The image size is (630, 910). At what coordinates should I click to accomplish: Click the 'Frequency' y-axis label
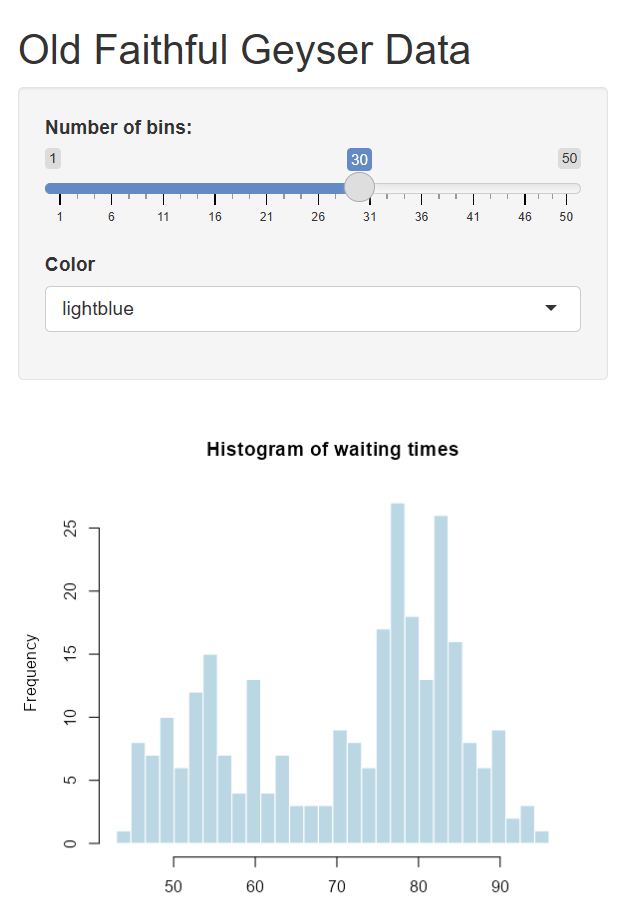click(x=31, y=672)
